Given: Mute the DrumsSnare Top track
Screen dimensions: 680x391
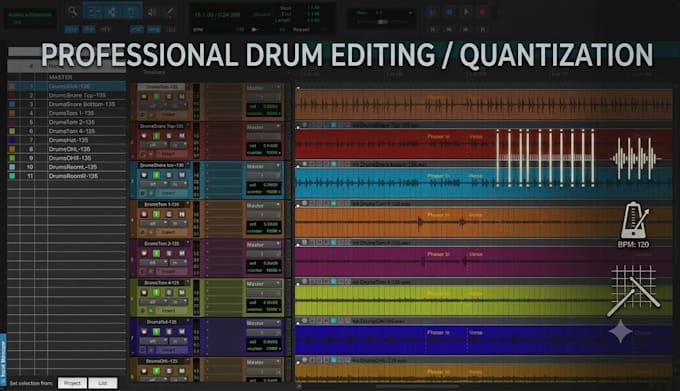Looking at the screenshot, I should click(x=182, y=136).
